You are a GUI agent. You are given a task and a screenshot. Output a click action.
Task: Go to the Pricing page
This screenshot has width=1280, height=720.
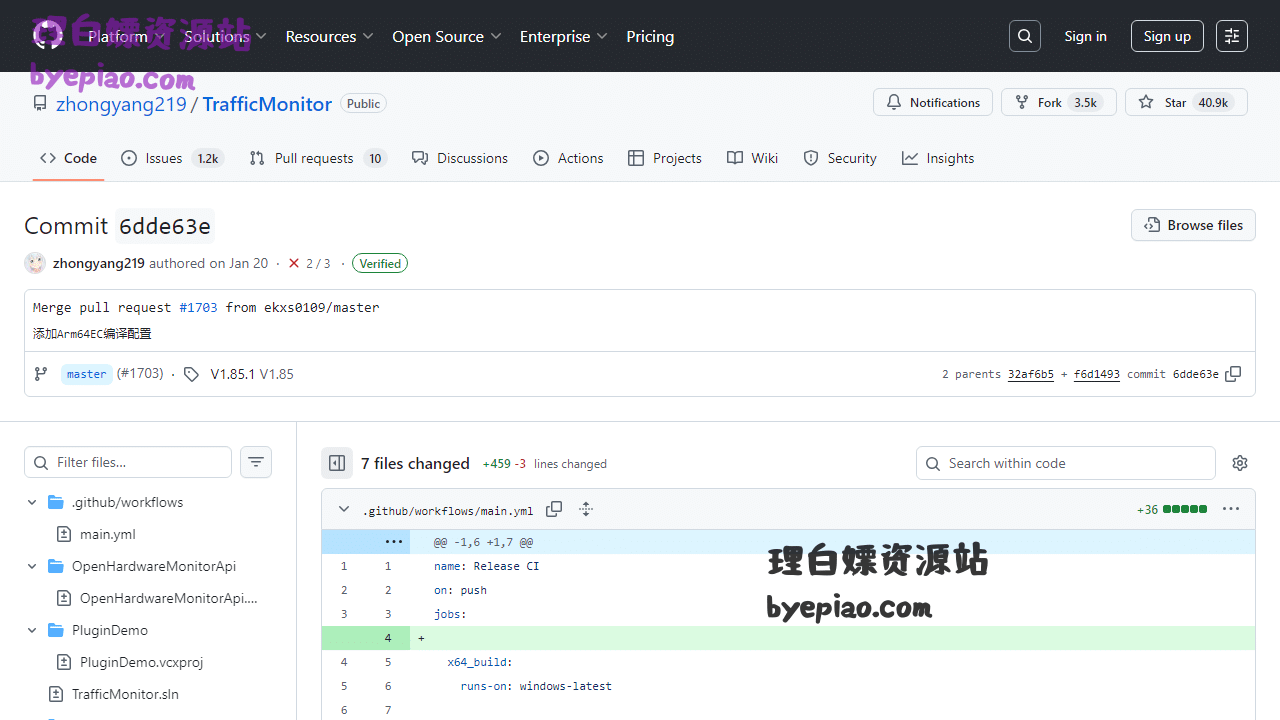pos(650,36)
